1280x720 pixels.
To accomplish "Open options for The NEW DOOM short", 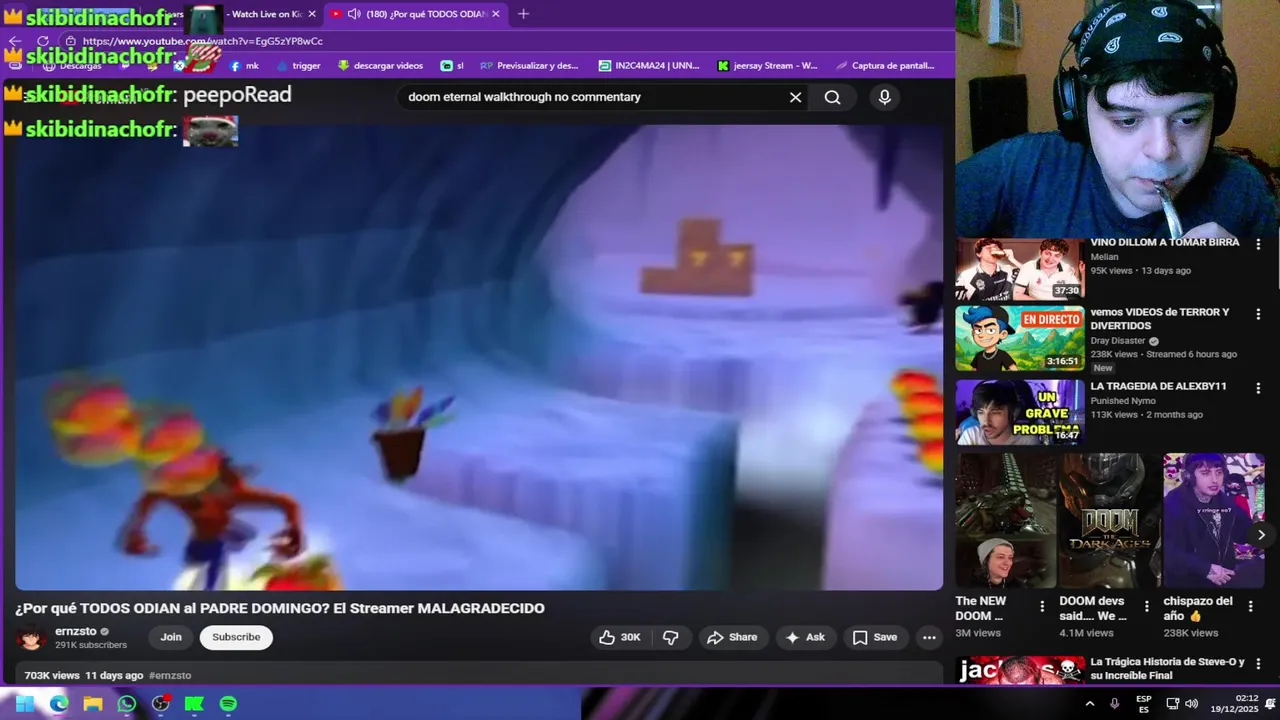I will [1042, 606].
